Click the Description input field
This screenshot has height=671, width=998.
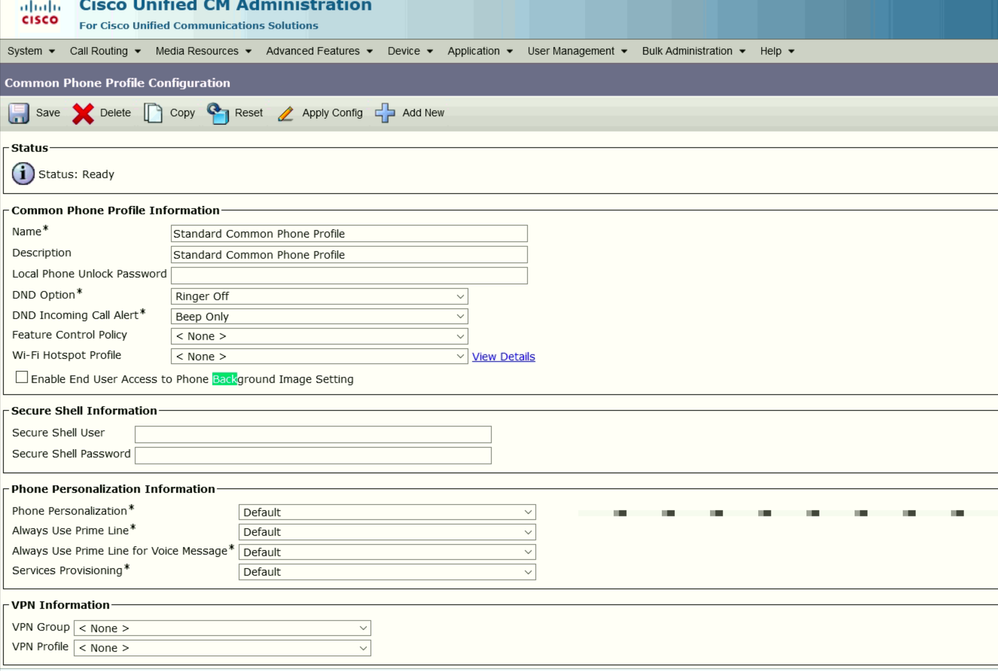349,255
